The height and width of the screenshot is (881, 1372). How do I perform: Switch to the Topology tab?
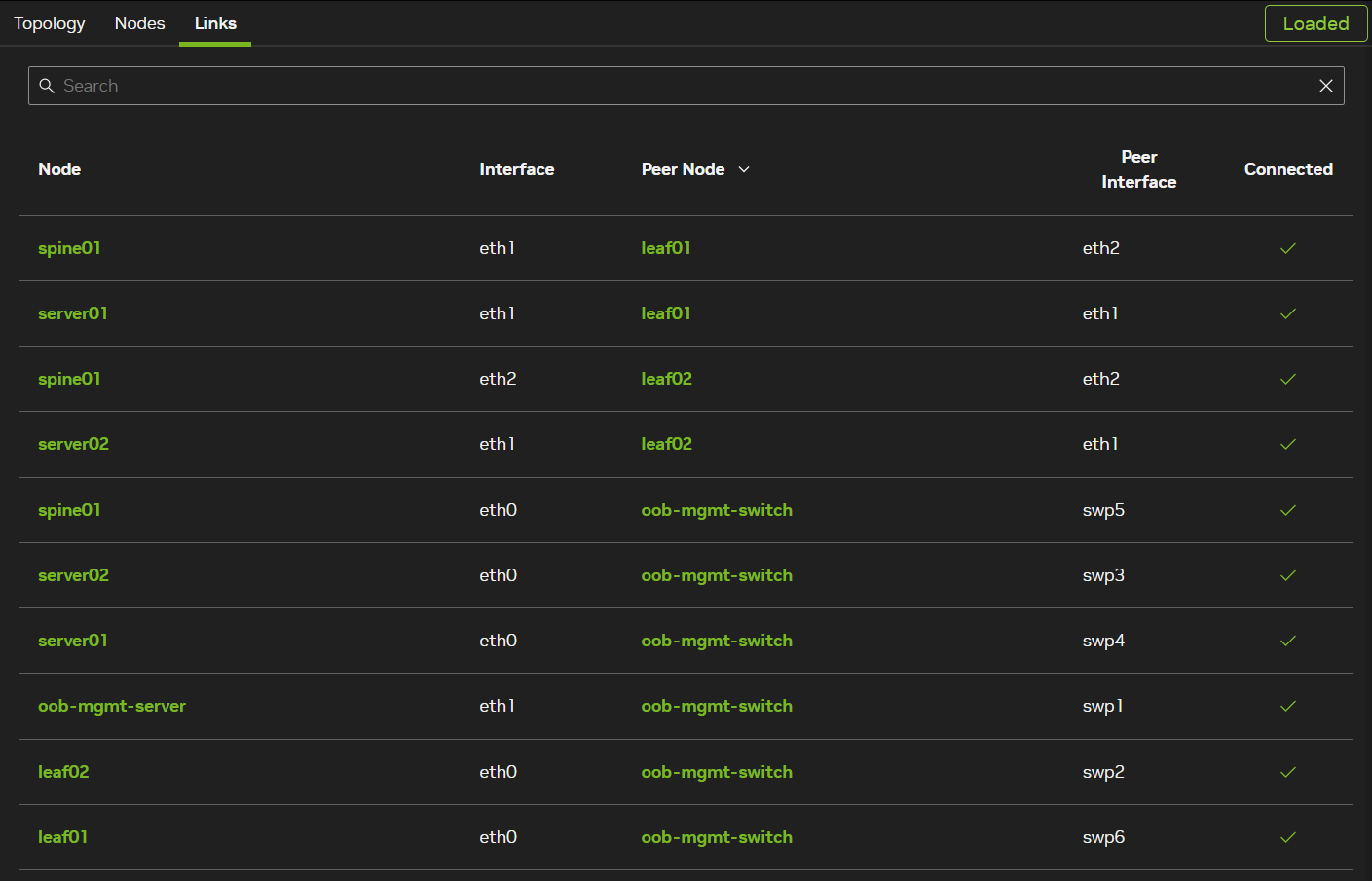click(50, 23)
